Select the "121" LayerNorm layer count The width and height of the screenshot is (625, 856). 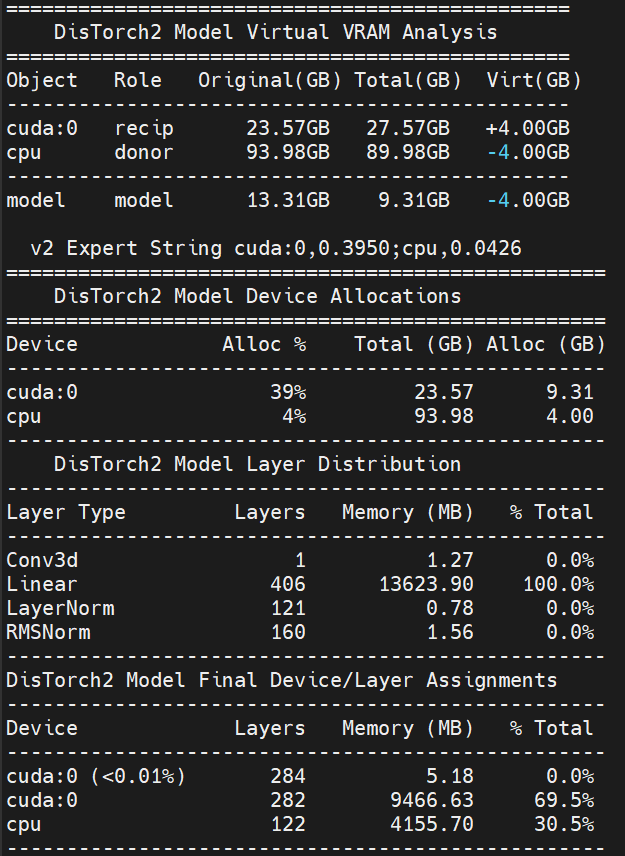tap(288, 608)
